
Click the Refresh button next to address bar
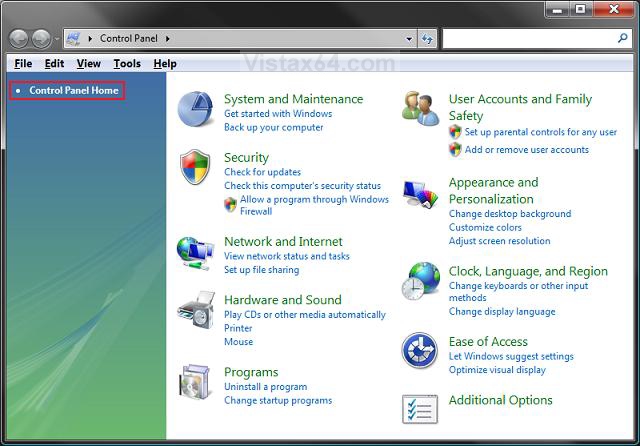[427, 39]
